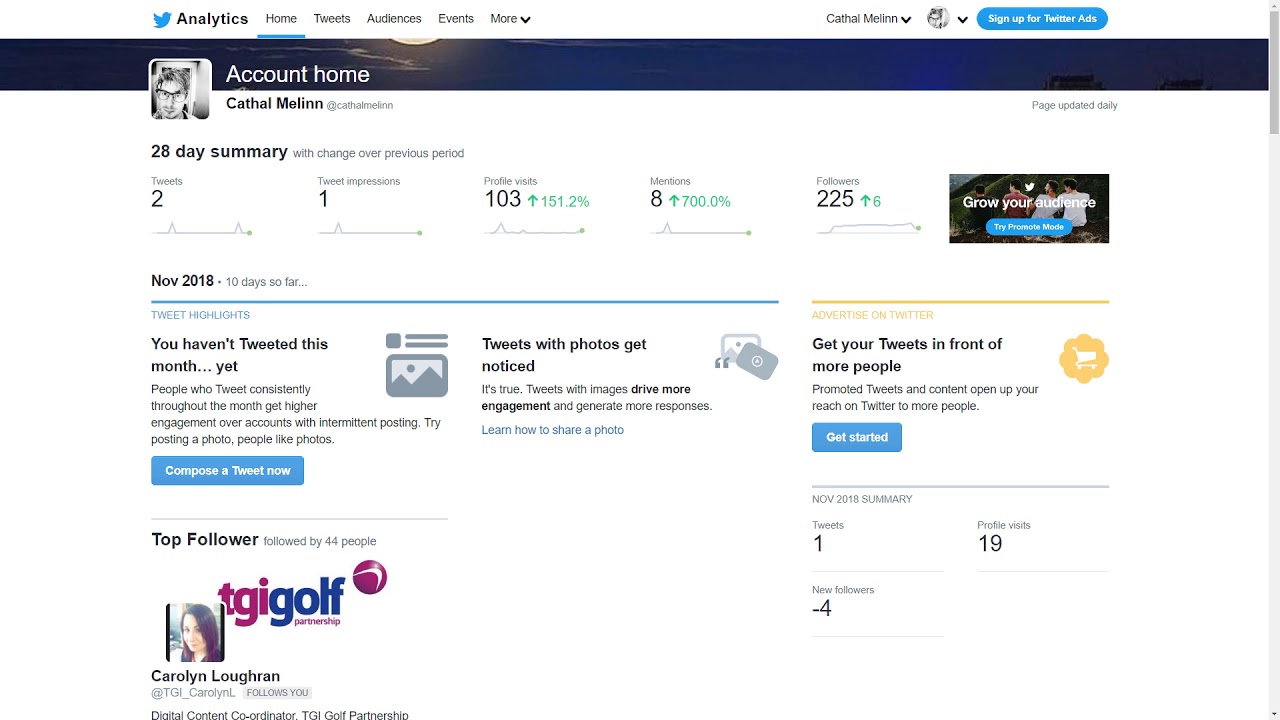Switch to the Events tab
Image resolution: width=1280 pixels, height=720 pixels.
click(456, 19)
